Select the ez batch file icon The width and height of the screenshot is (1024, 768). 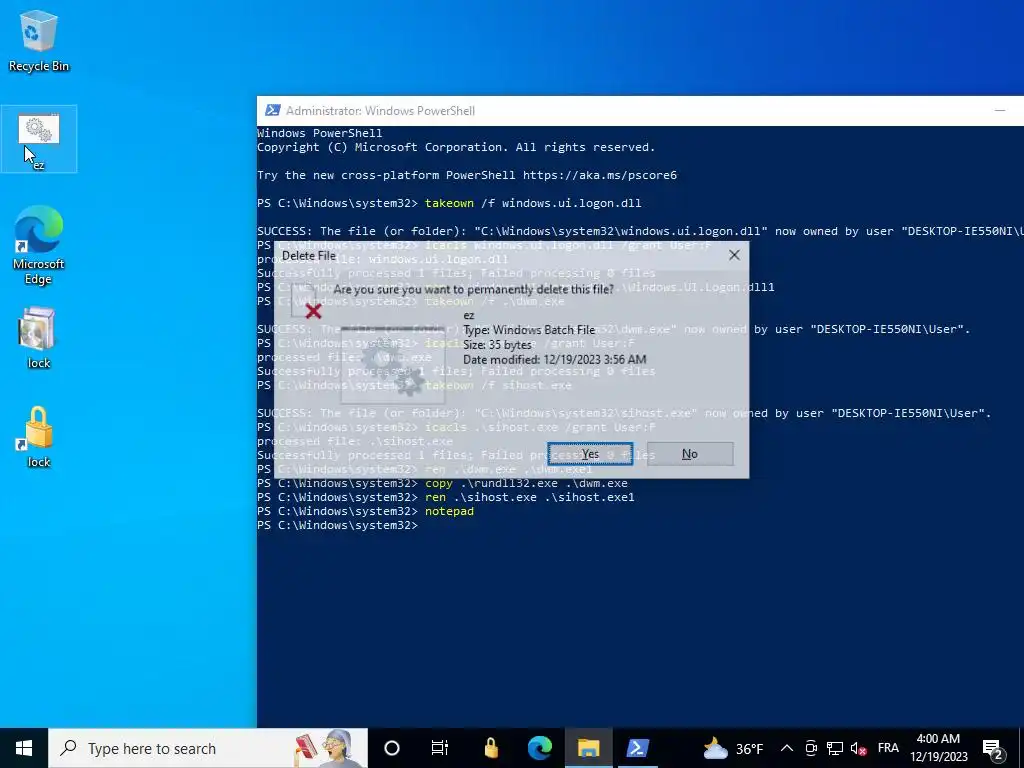39,139
